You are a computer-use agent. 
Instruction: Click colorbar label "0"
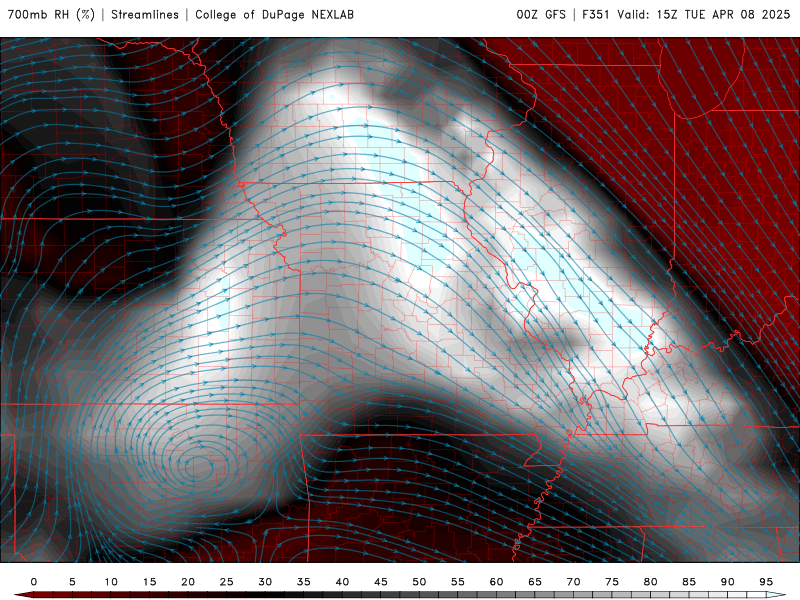point(34,582)
